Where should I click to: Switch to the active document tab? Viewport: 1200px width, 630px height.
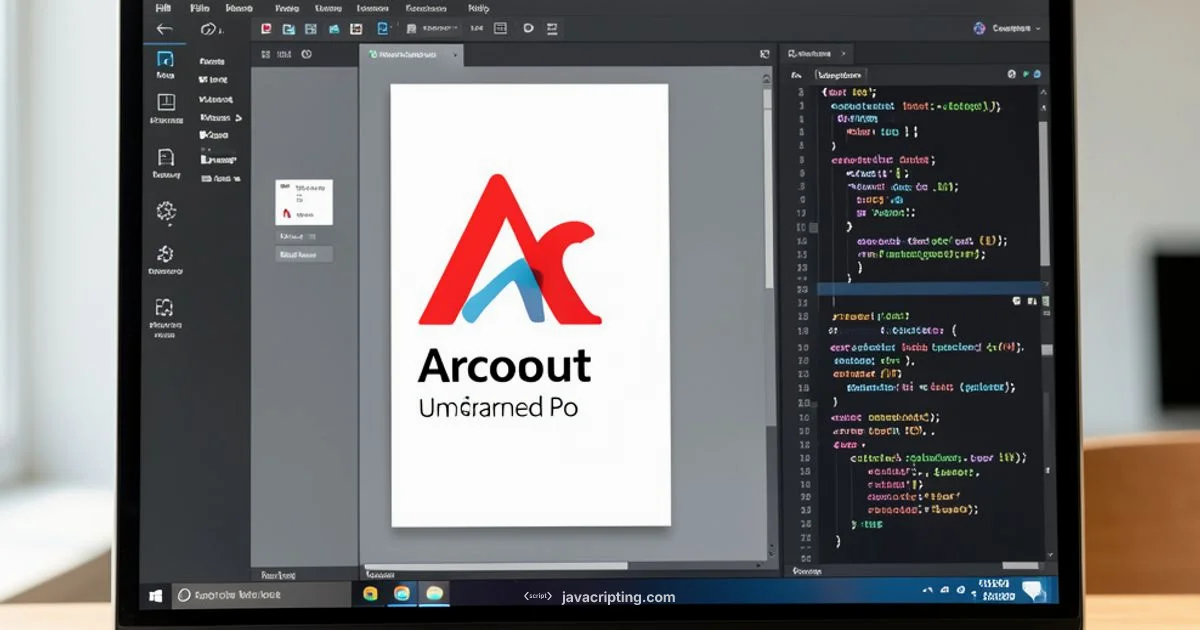(x=410, y=56)
